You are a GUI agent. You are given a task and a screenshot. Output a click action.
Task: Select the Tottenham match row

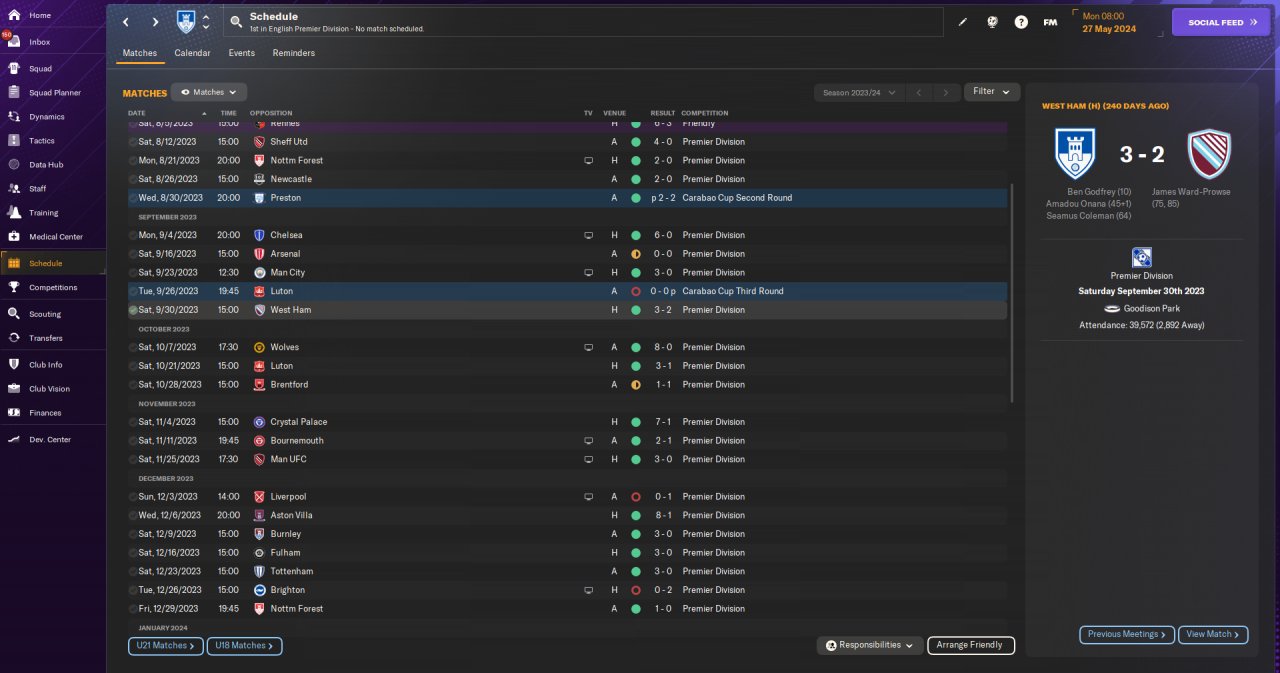567,571
